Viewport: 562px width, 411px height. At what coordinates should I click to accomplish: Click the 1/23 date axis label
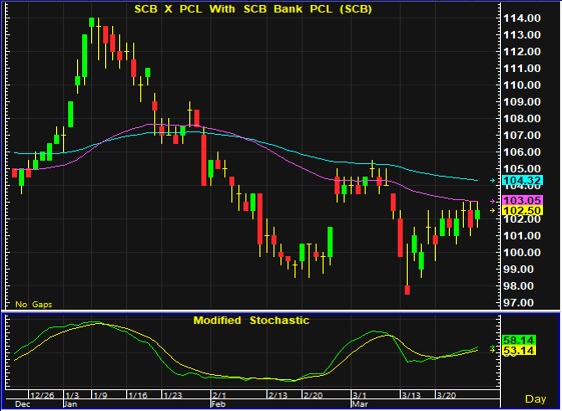click(172, 395)
